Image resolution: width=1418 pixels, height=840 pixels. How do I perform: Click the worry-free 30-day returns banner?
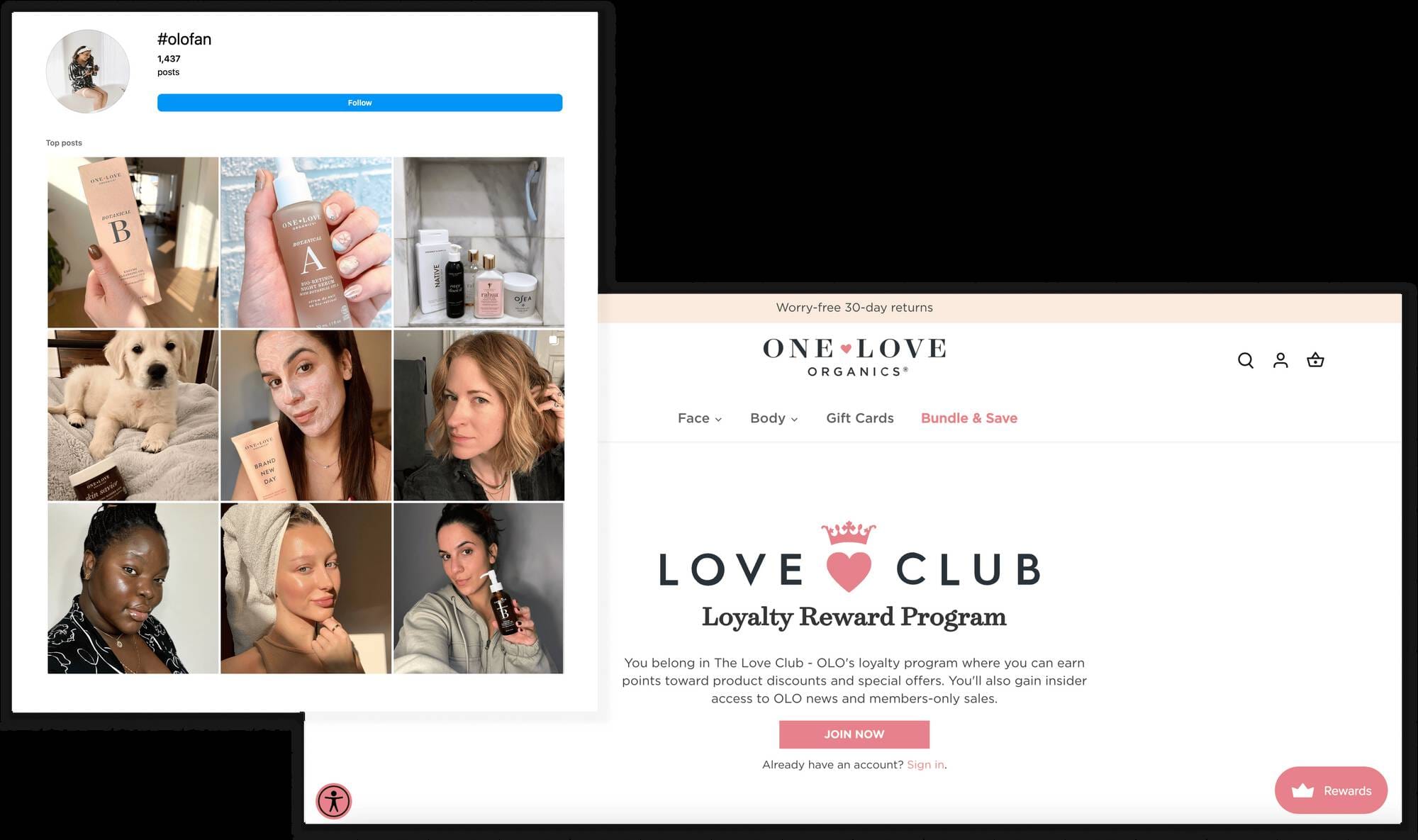click(x=854, y=307)
